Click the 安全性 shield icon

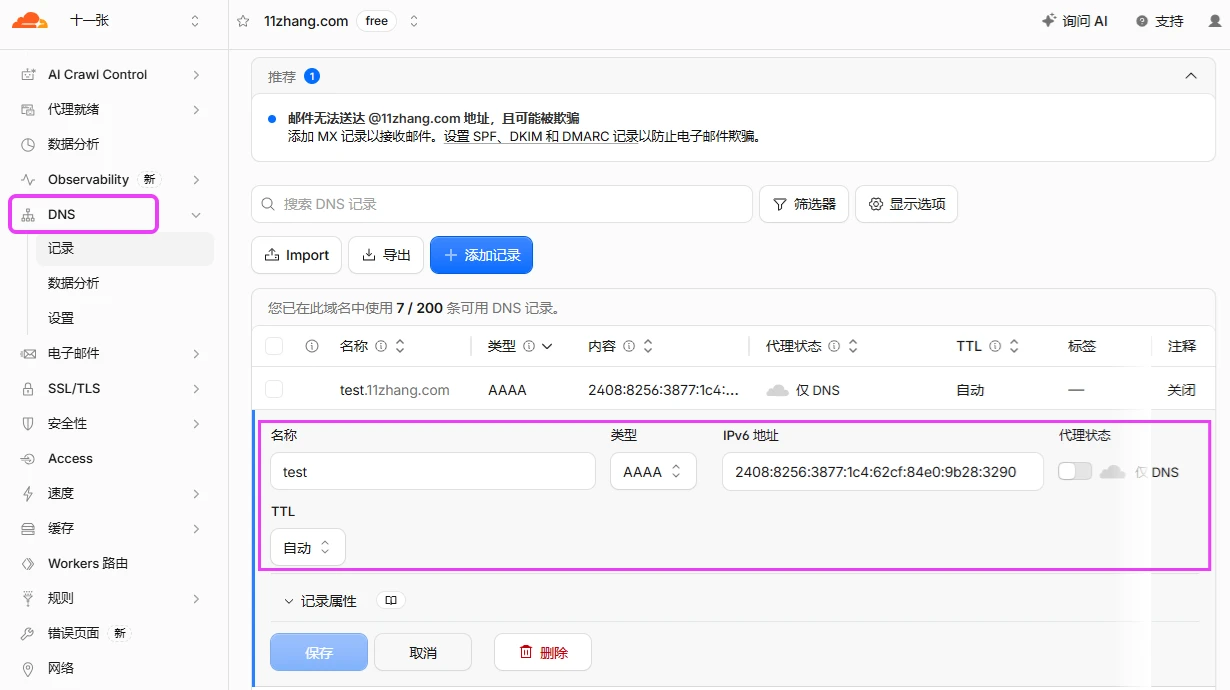(x=28, y=424)
